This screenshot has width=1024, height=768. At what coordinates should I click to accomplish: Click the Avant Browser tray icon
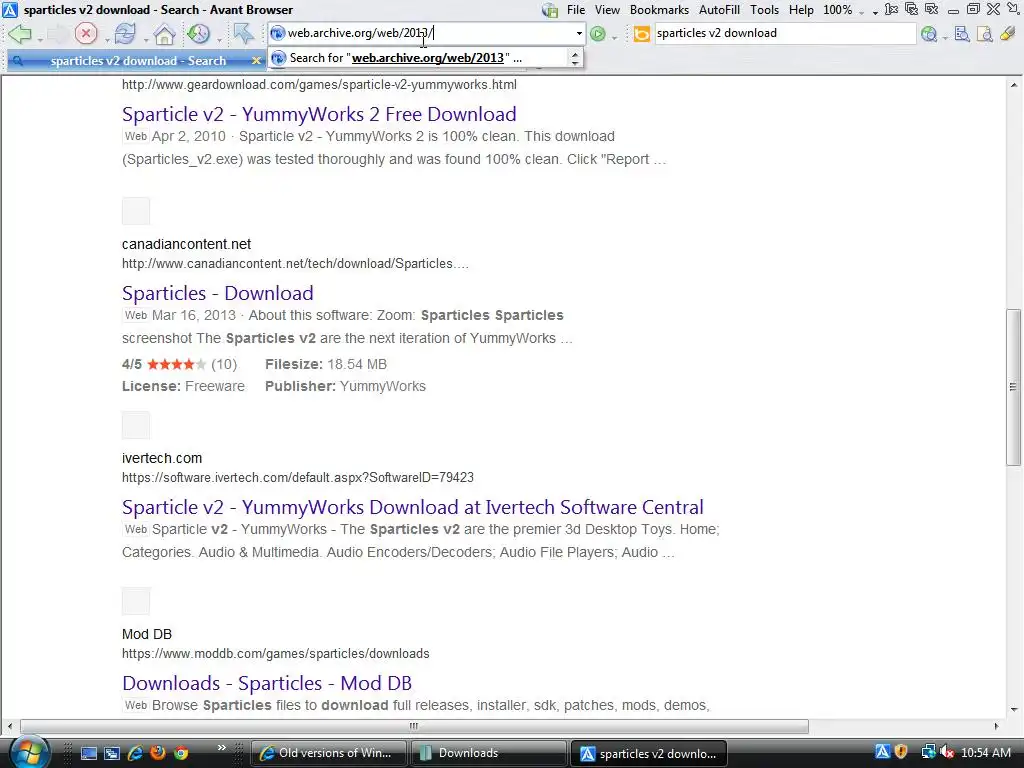pos(882,753)
